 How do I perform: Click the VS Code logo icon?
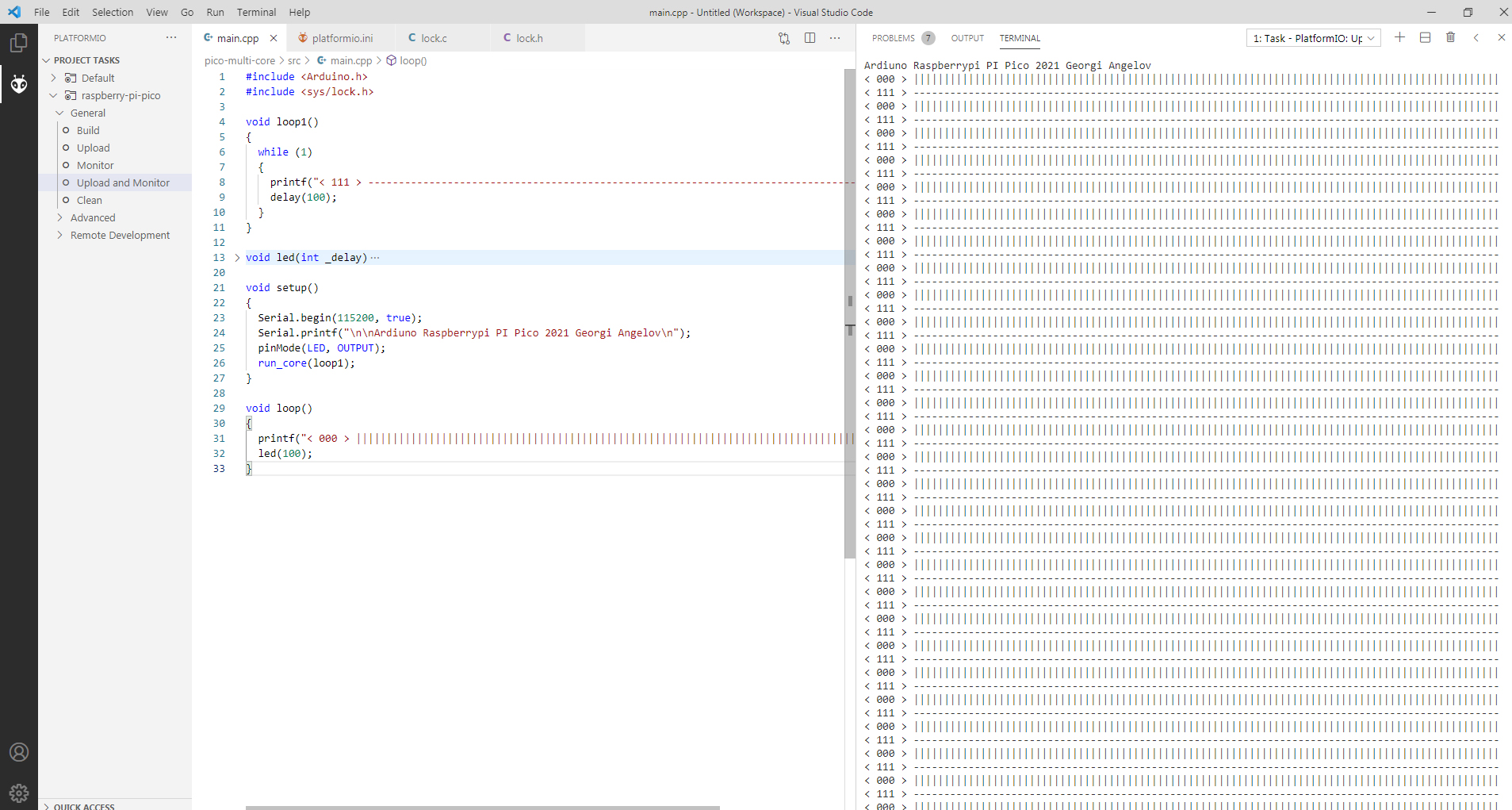[x=14, y=12]
